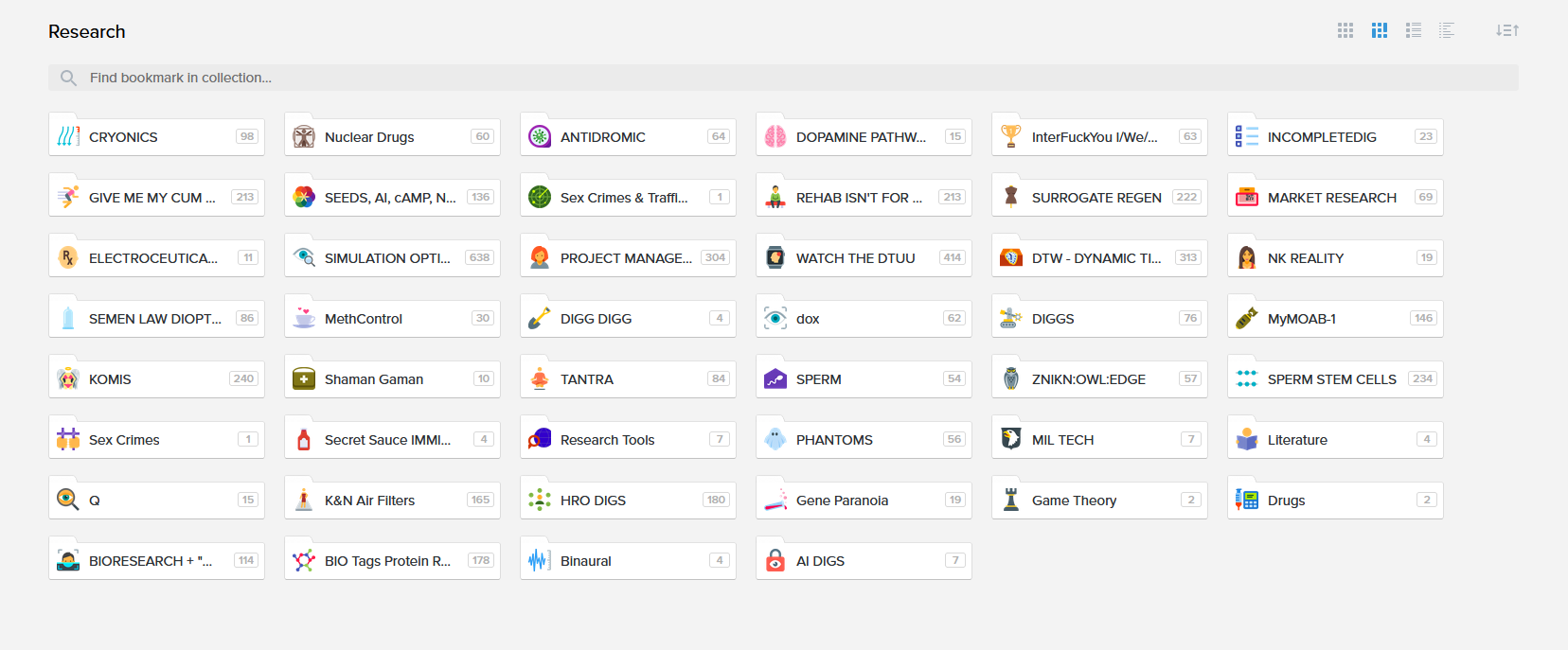Open the Sex Crimes collection tile
Viewport: 1568px width, 650px height.
coord(156,440)
